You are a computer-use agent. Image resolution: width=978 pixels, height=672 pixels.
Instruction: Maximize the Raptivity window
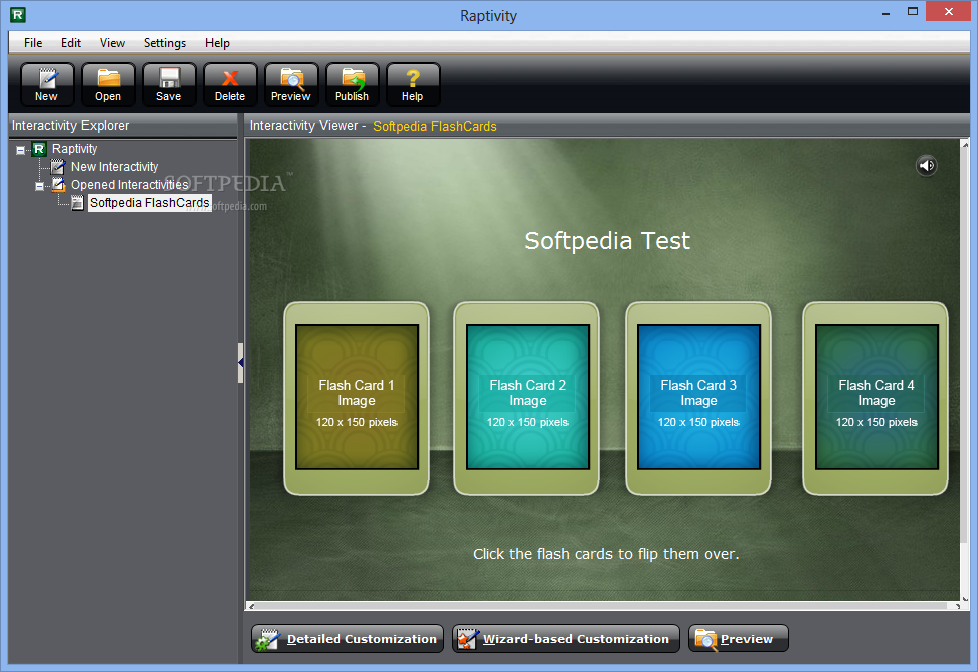click(x=913, y=12)
